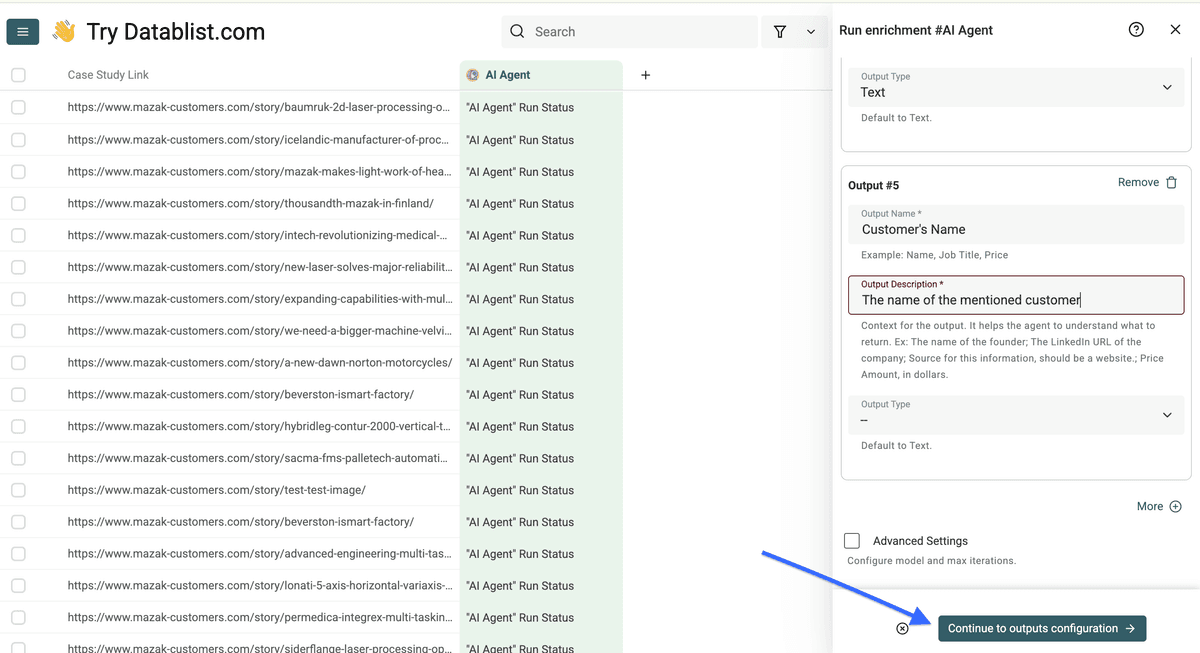
Task: Open the help question mark icon
Action: pos(1136,30)
